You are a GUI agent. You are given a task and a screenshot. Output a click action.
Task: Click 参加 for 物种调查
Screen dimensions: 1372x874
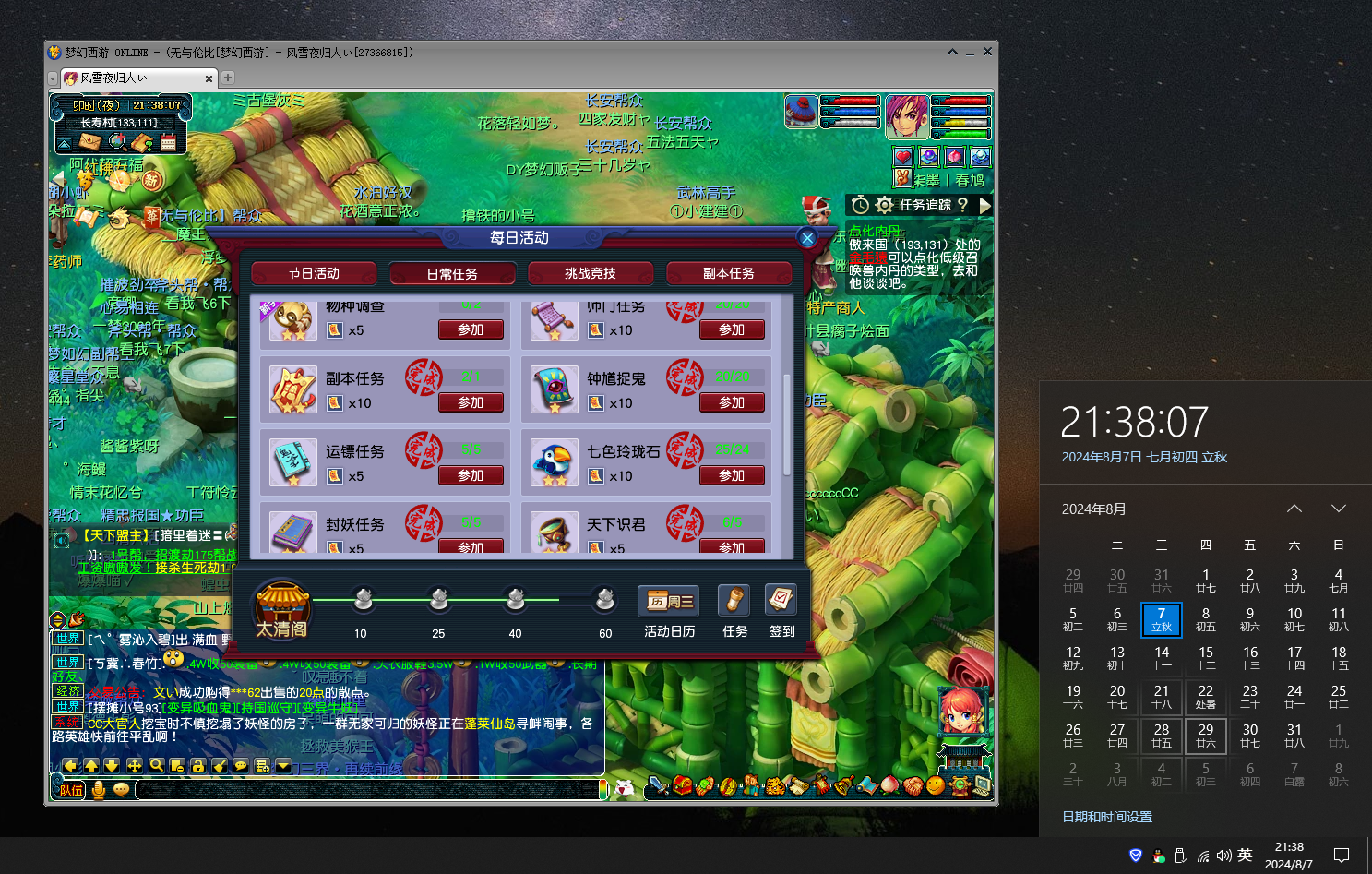(471, 329)
